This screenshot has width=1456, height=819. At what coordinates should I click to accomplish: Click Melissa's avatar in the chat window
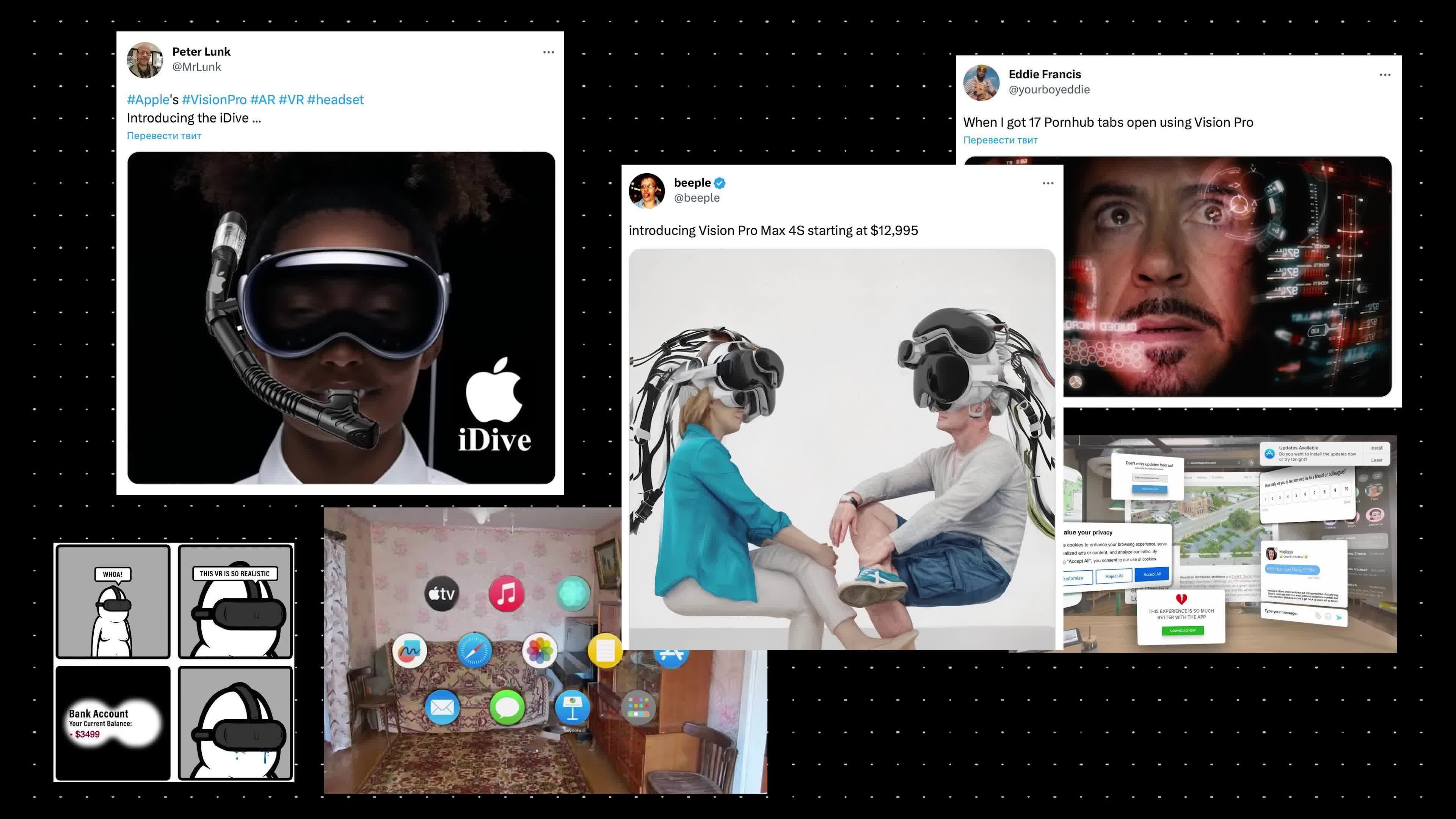coord(1272,554)
